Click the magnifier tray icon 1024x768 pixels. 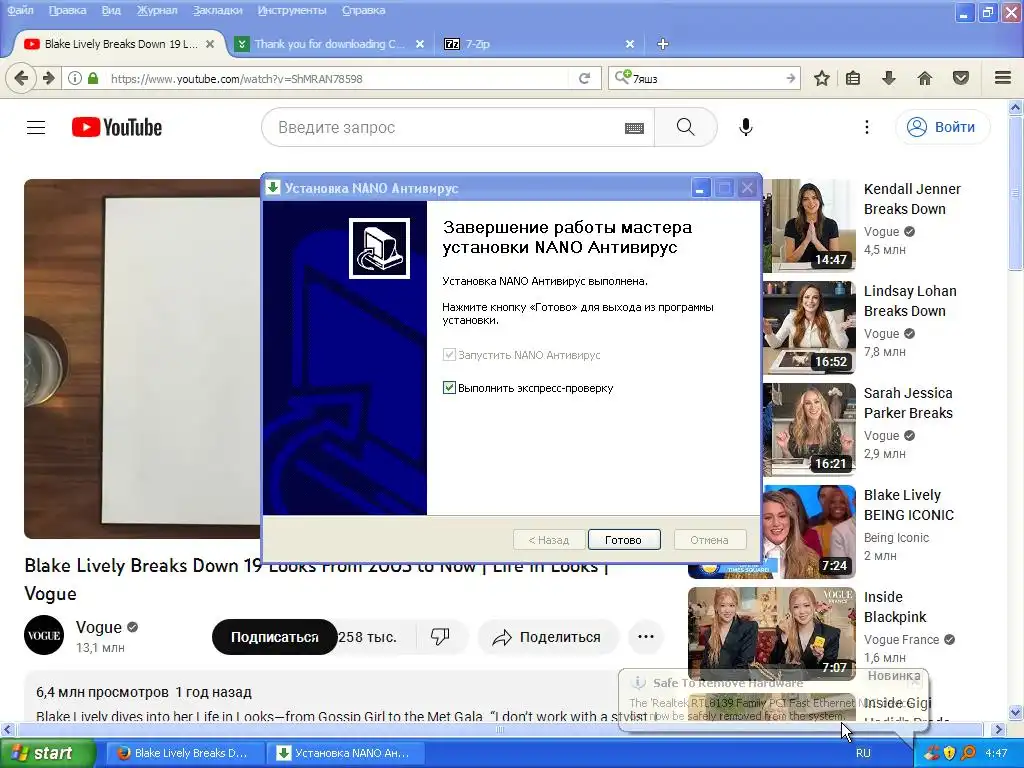968,753
